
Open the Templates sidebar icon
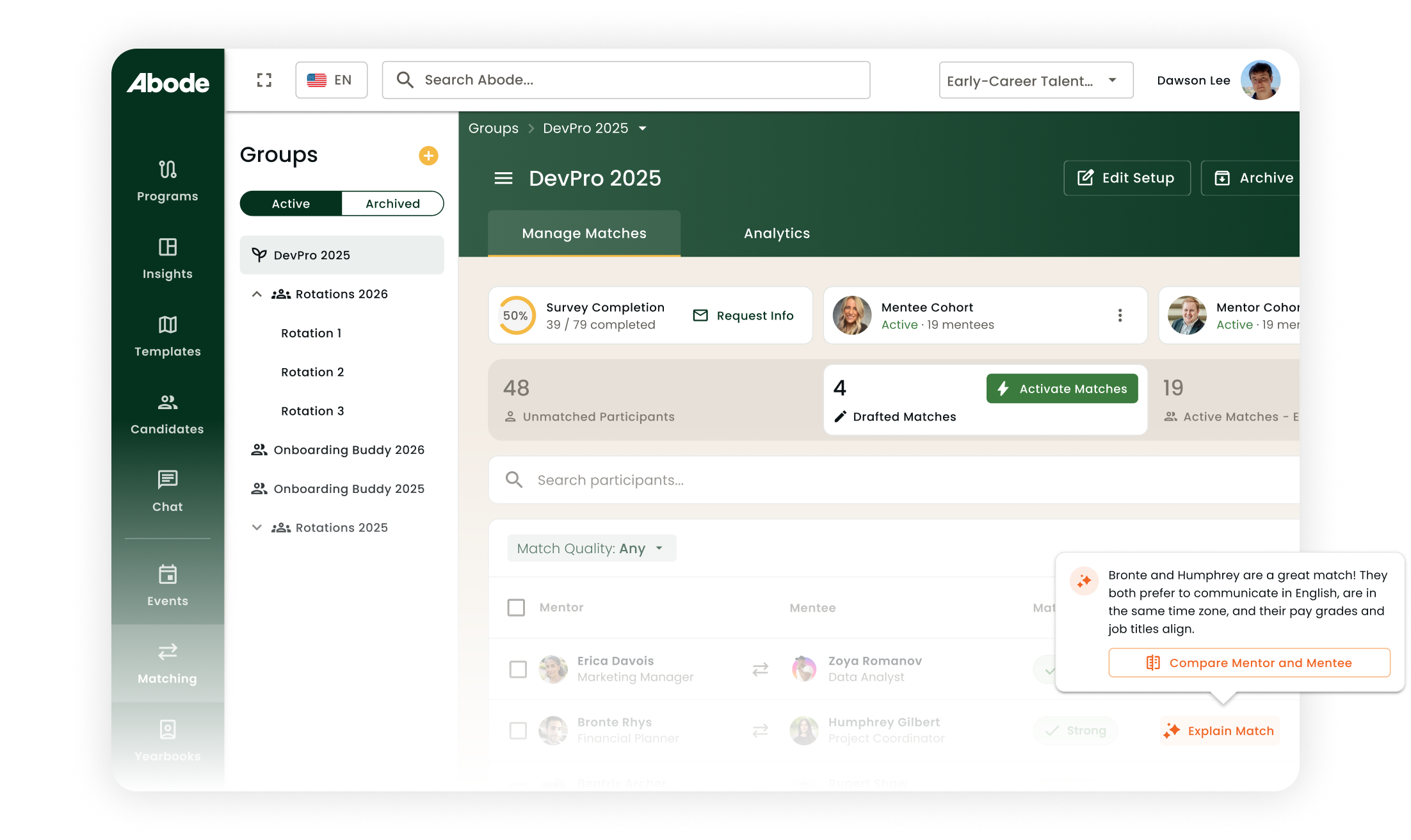pos(167,335)
